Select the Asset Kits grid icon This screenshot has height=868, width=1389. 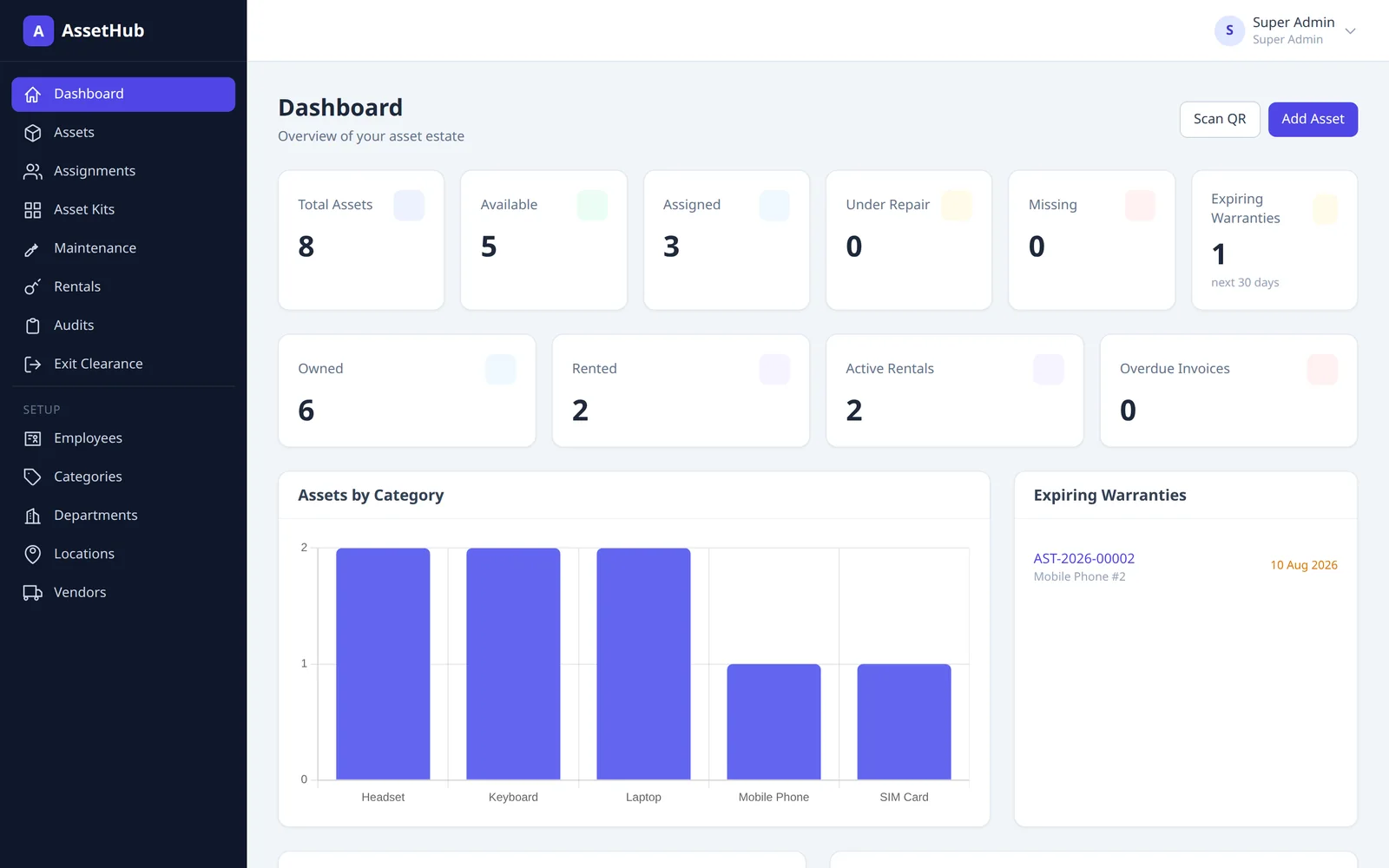click(33, 210)
